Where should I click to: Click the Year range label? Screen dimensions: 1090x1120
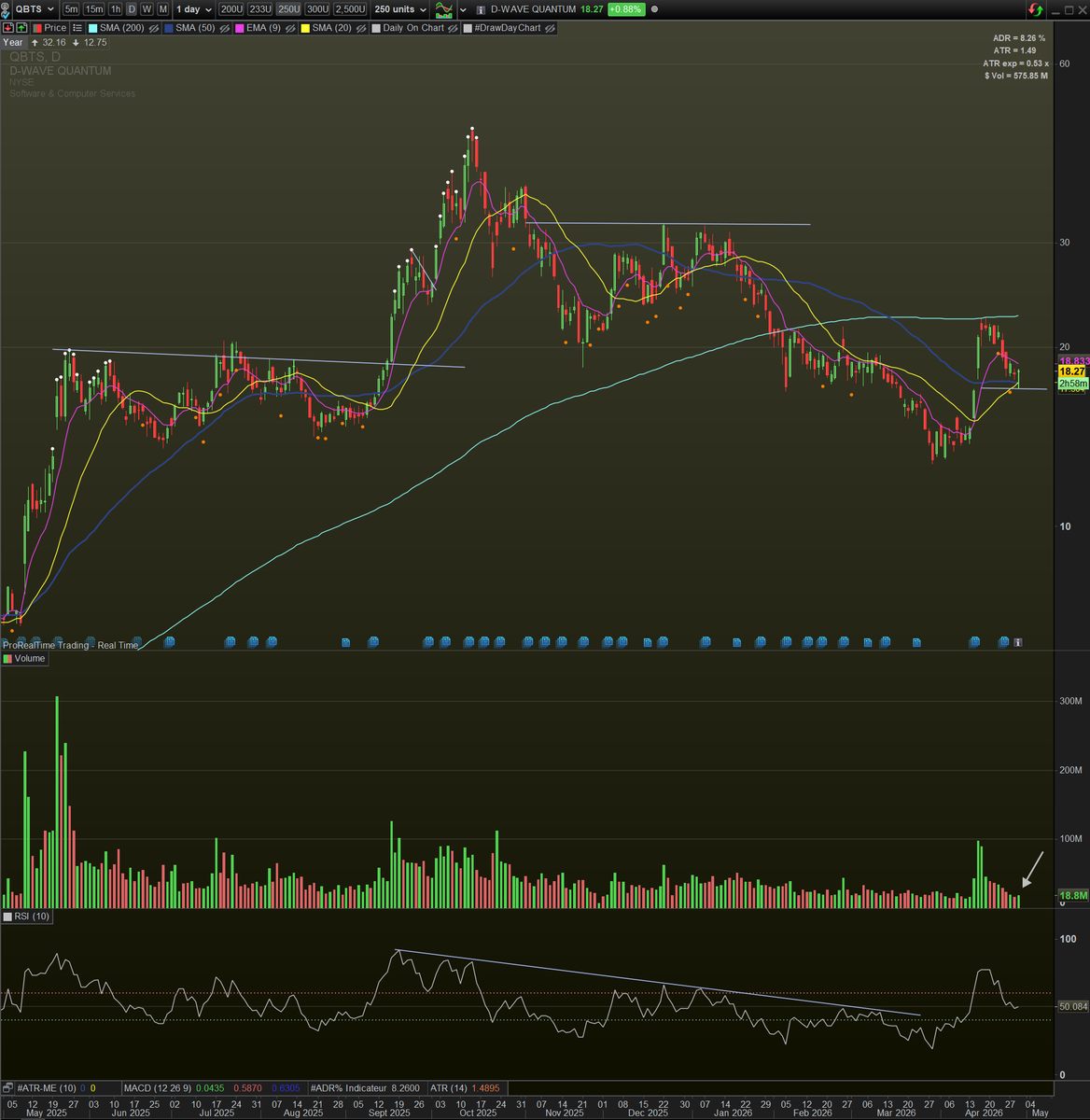13,42
